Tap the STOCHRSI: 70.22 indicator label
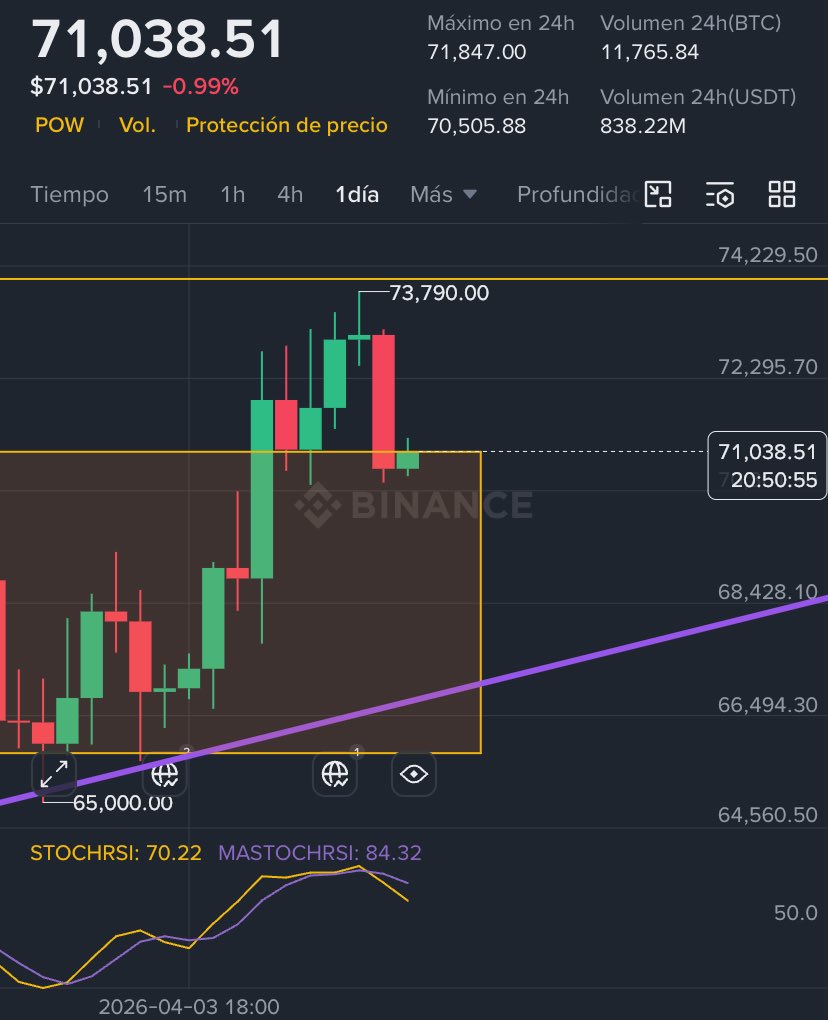828x1020 pixels. pos(116,852)
